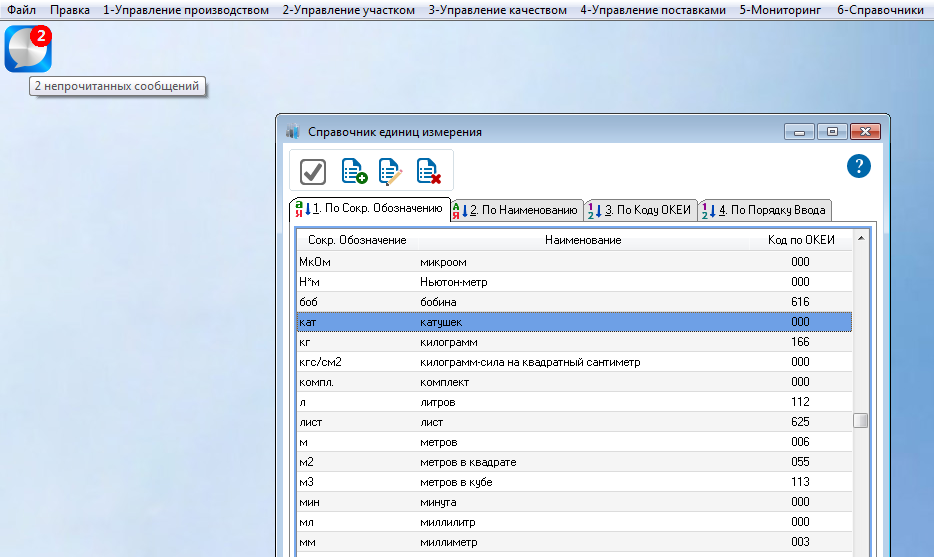
Task: Click the add new record icon
Action: coord(354,171)
